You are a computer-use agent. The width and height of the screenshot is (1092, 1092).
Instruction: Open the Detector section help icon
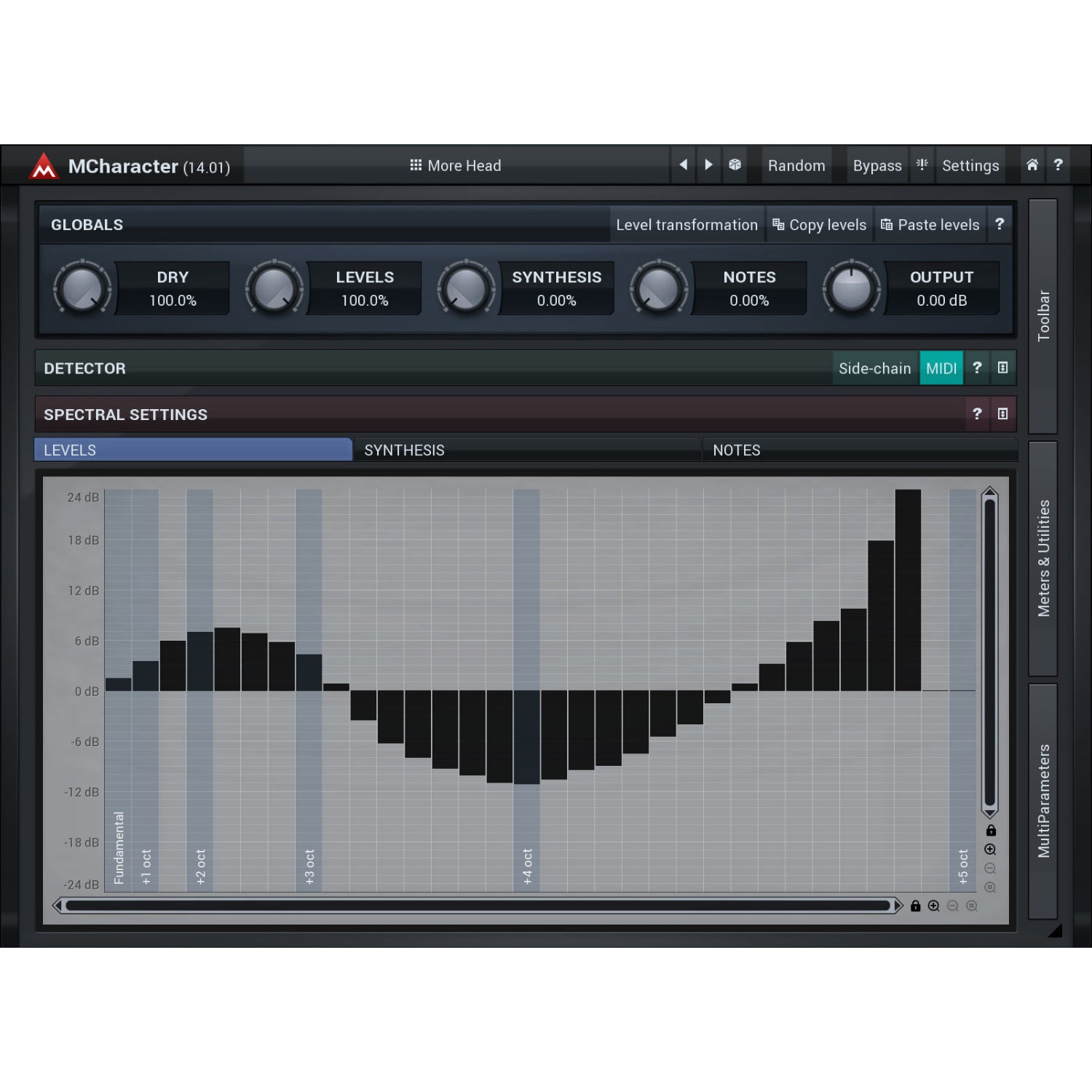point(977,368)
